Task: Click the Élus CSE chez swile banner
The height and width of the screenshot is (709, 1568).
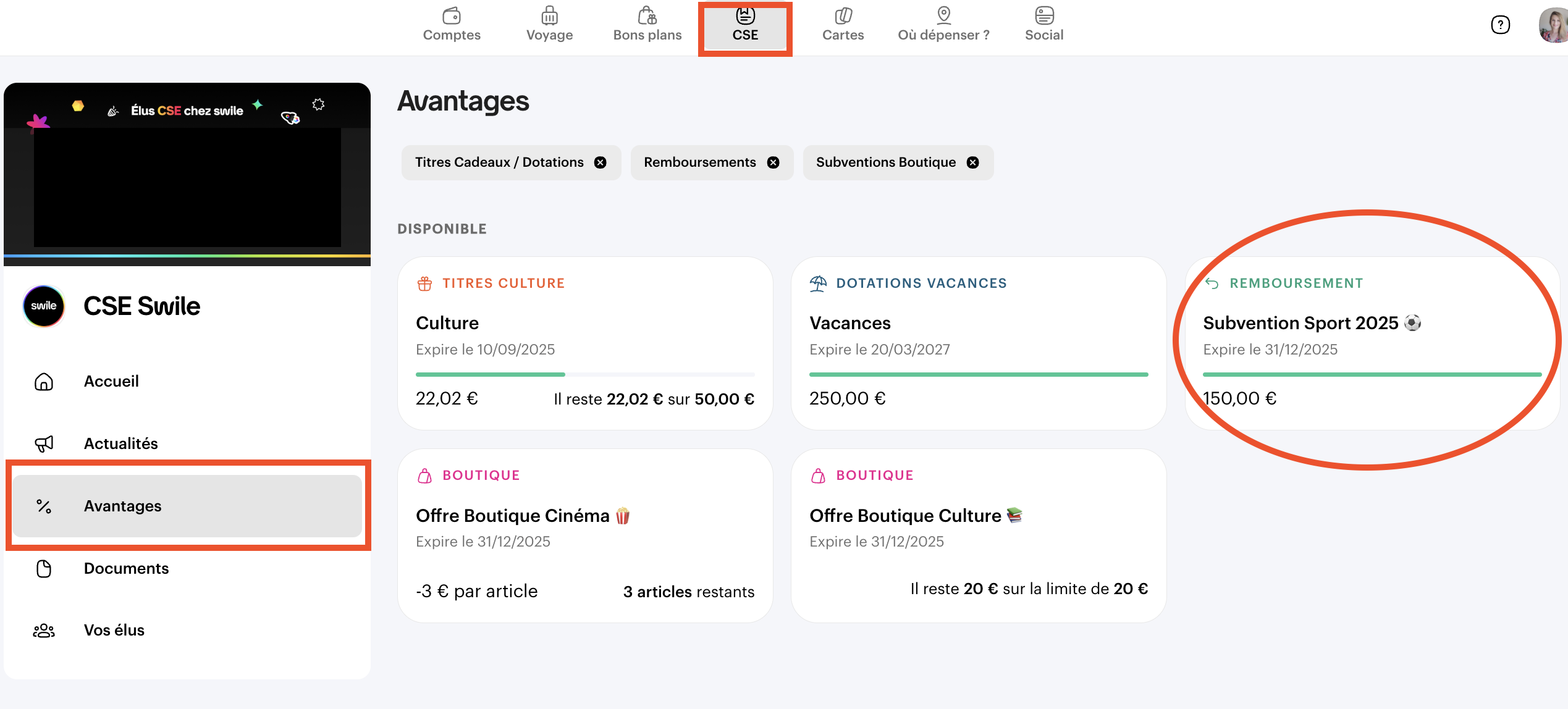Action: (187, 173)
